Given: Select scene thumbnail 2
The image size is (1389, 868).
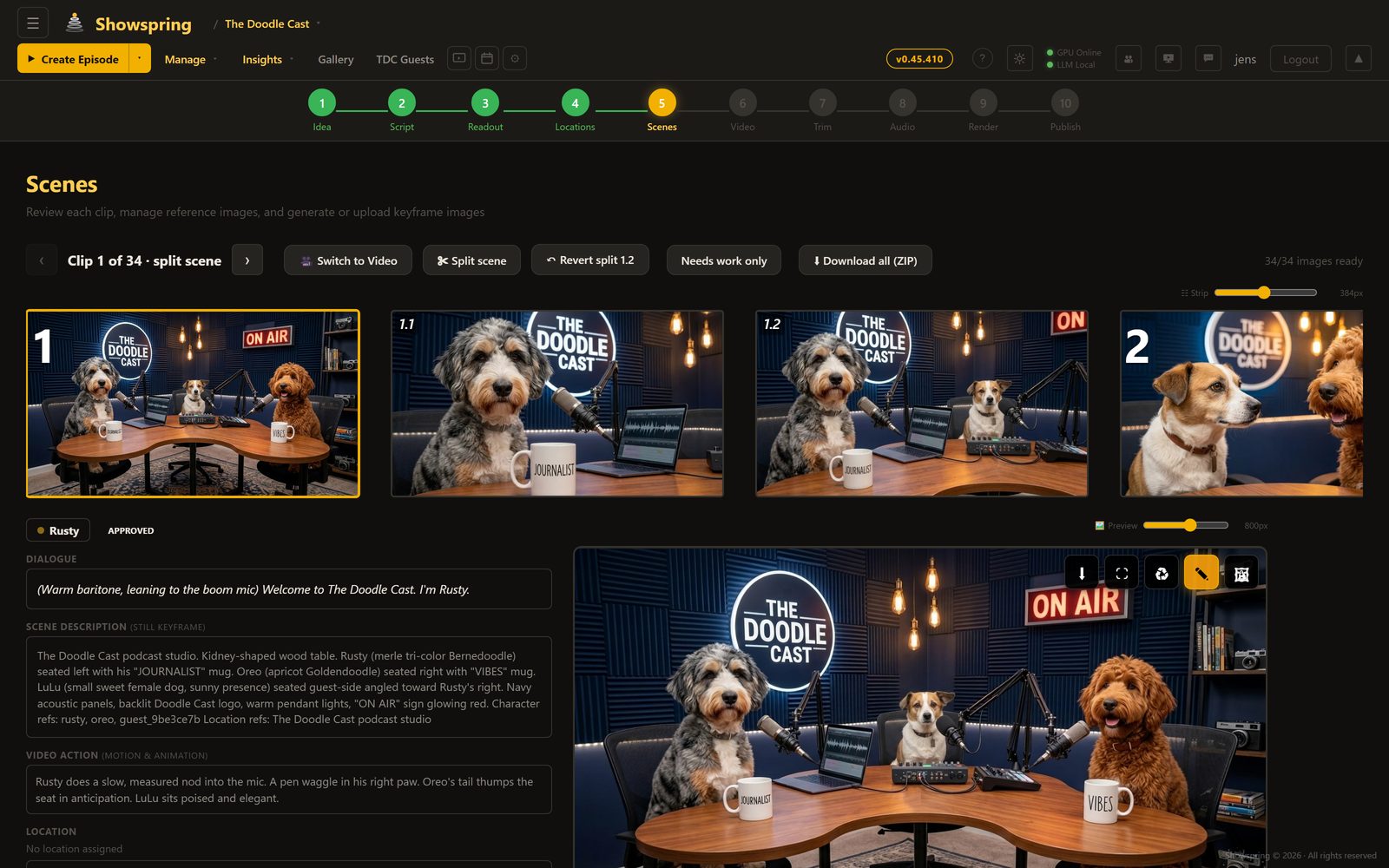Looking at the screenshot, I should tap(1241, 404).
